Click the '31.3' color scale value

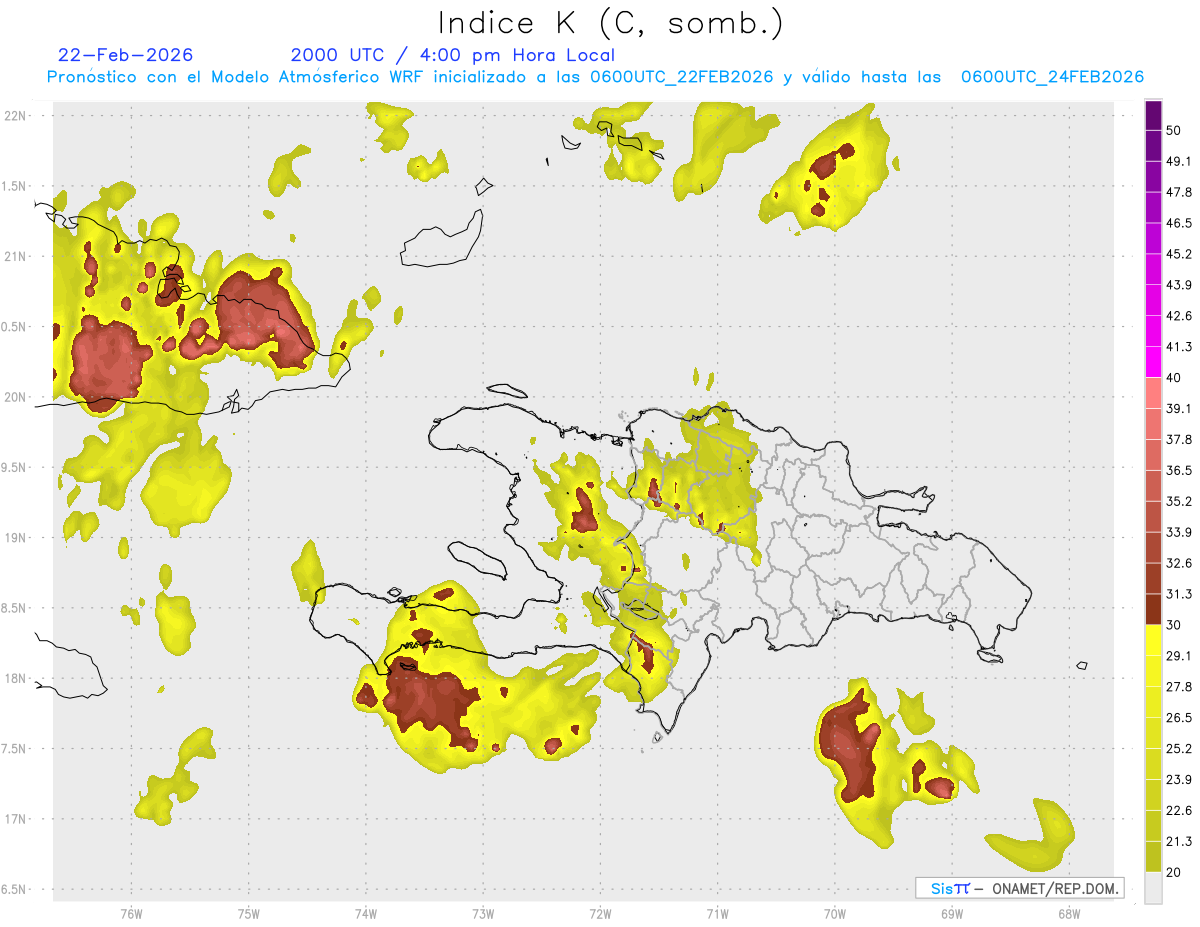(1179, 594)
